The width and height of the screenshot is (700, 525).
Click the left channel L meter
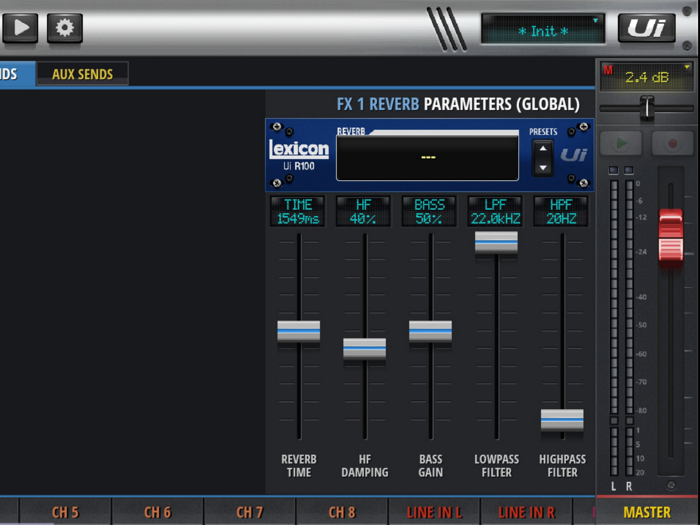(x=614, y=328)
